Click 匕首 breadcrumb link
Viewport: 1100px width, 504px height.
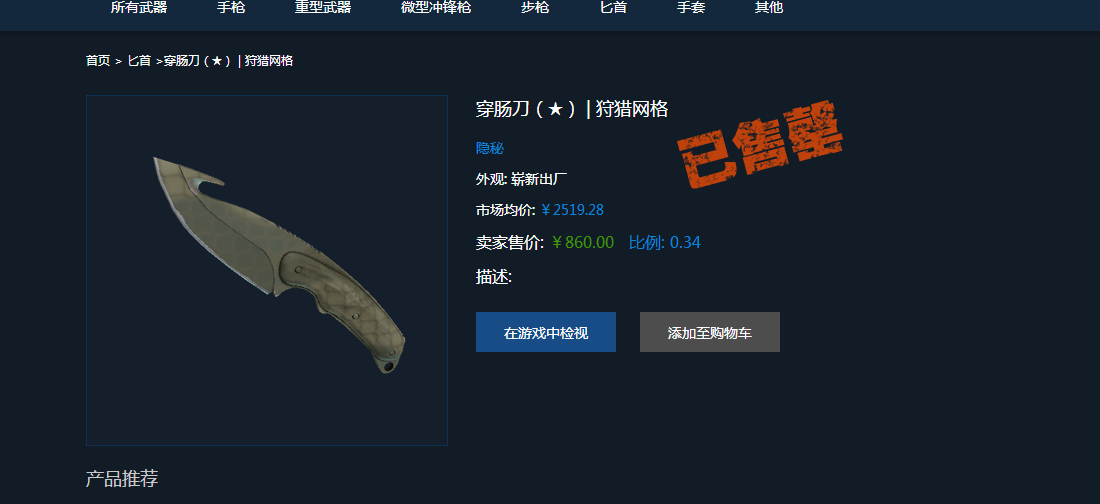click(139, 61)
